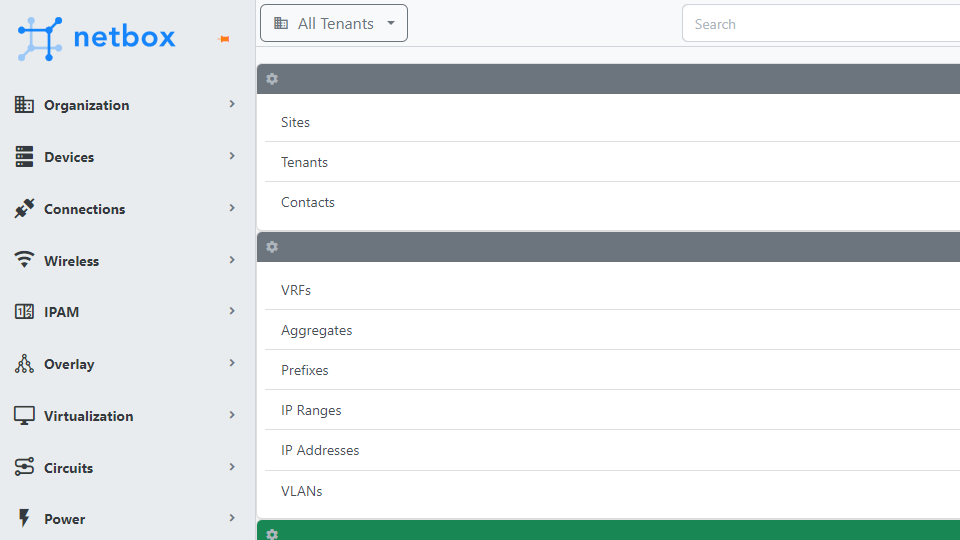Click the Wireless wifi icon
960x540 pixels.
click(24, 260)
